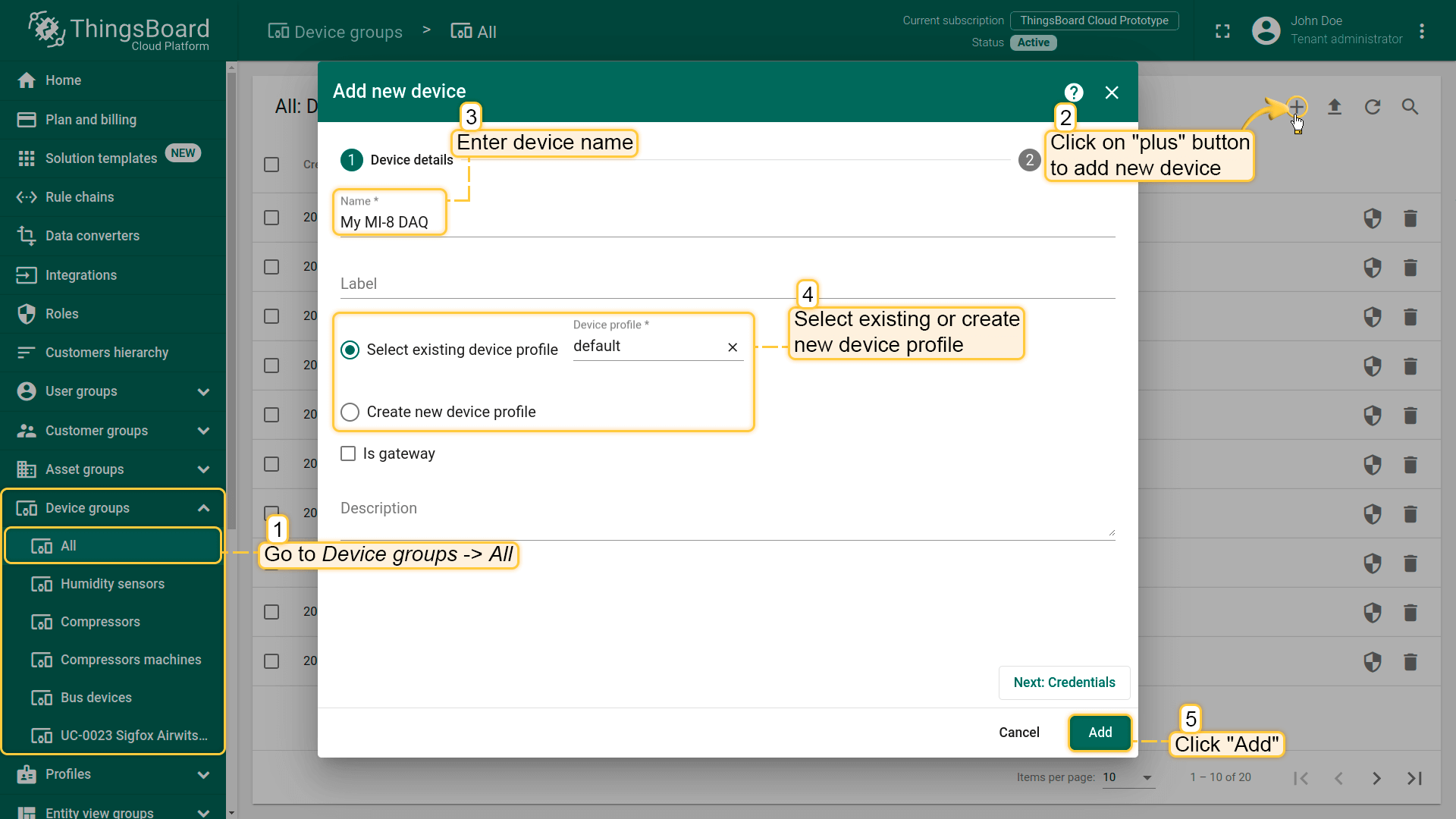1456x819 pixels.
Task: Open the items per page dropdown
Action: pos(1128,777)
